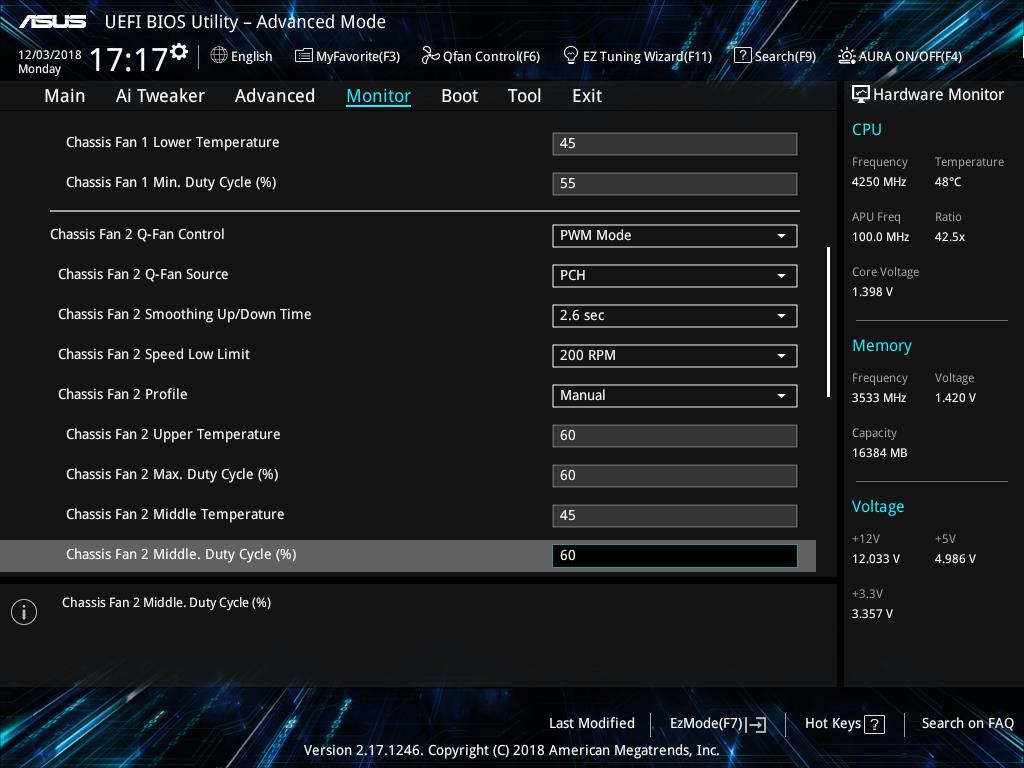
Task: Edit Chassis Fan 1 Lower Temperature field
Action: (x=675, y=144)
